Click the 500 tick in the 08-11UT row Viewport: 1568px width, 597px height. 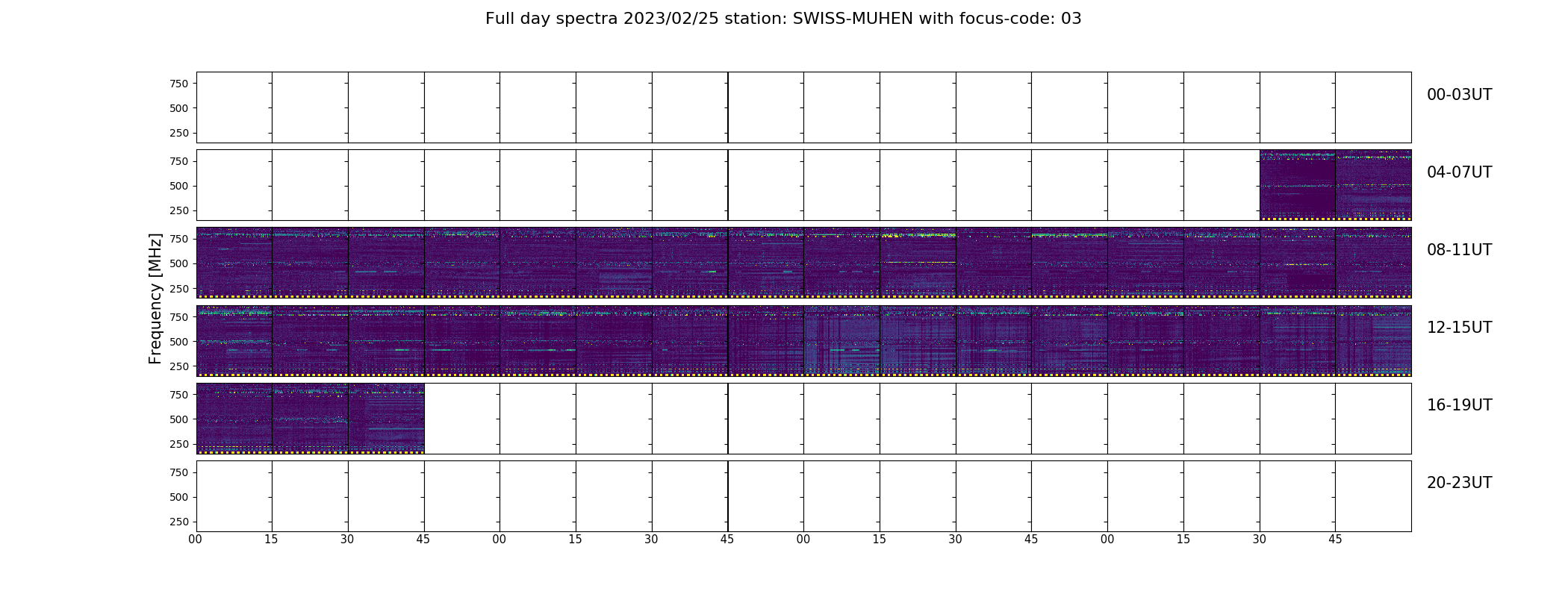(x=179, y=263)
